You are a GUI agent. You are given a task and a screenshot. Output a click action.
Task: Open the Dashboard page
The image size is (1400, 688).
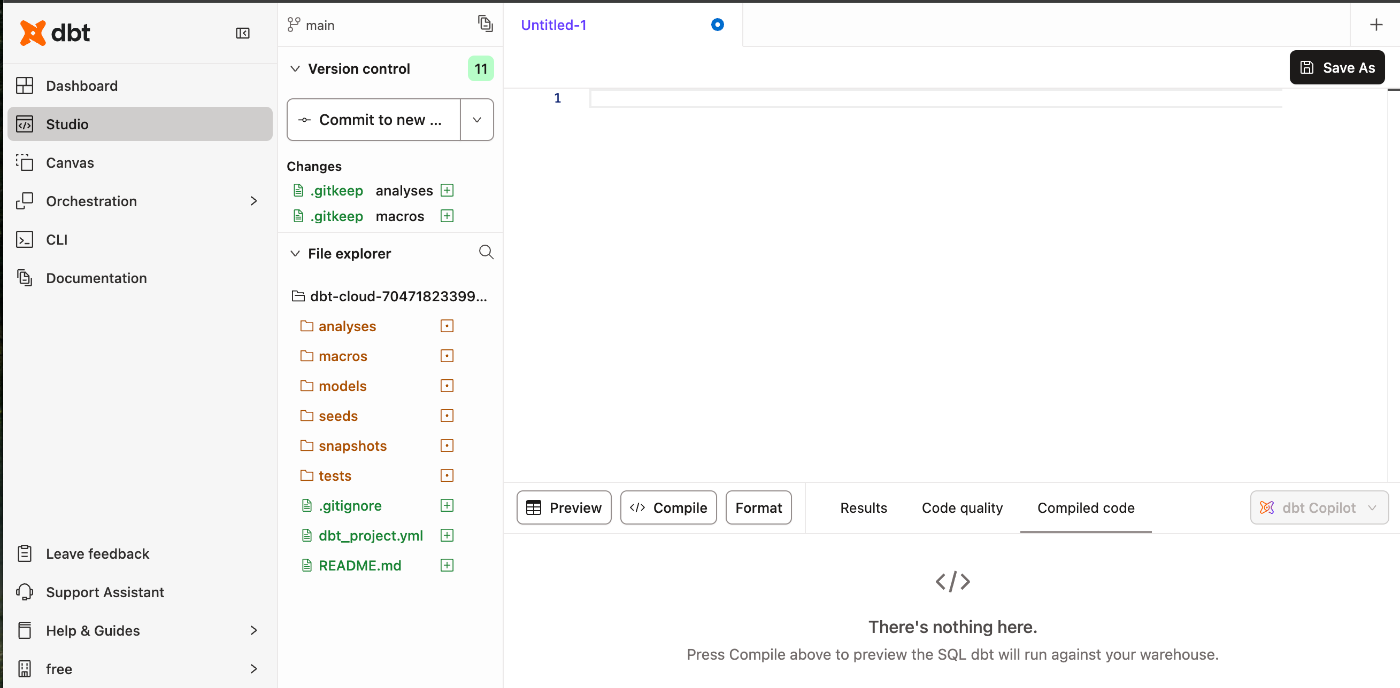pyautogui.click(x=140, y=86)
